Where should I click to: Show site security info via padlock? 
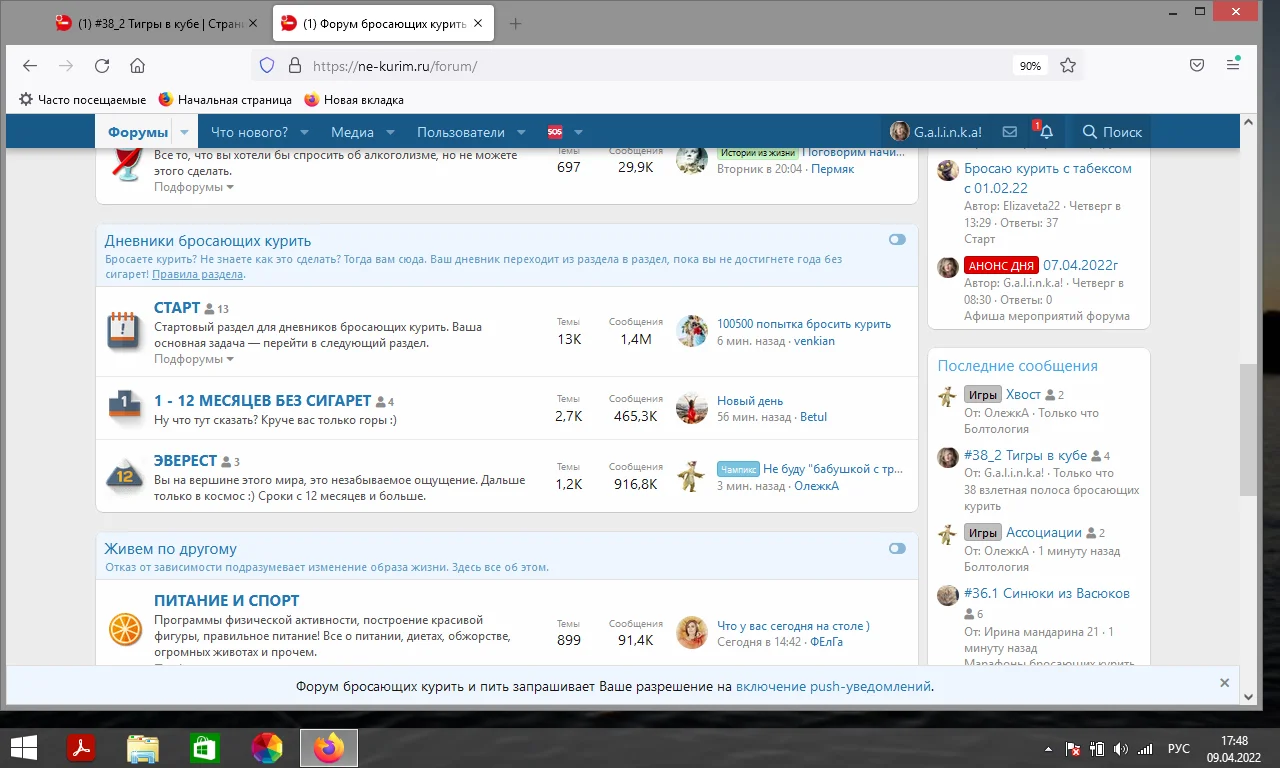[294, 66]
